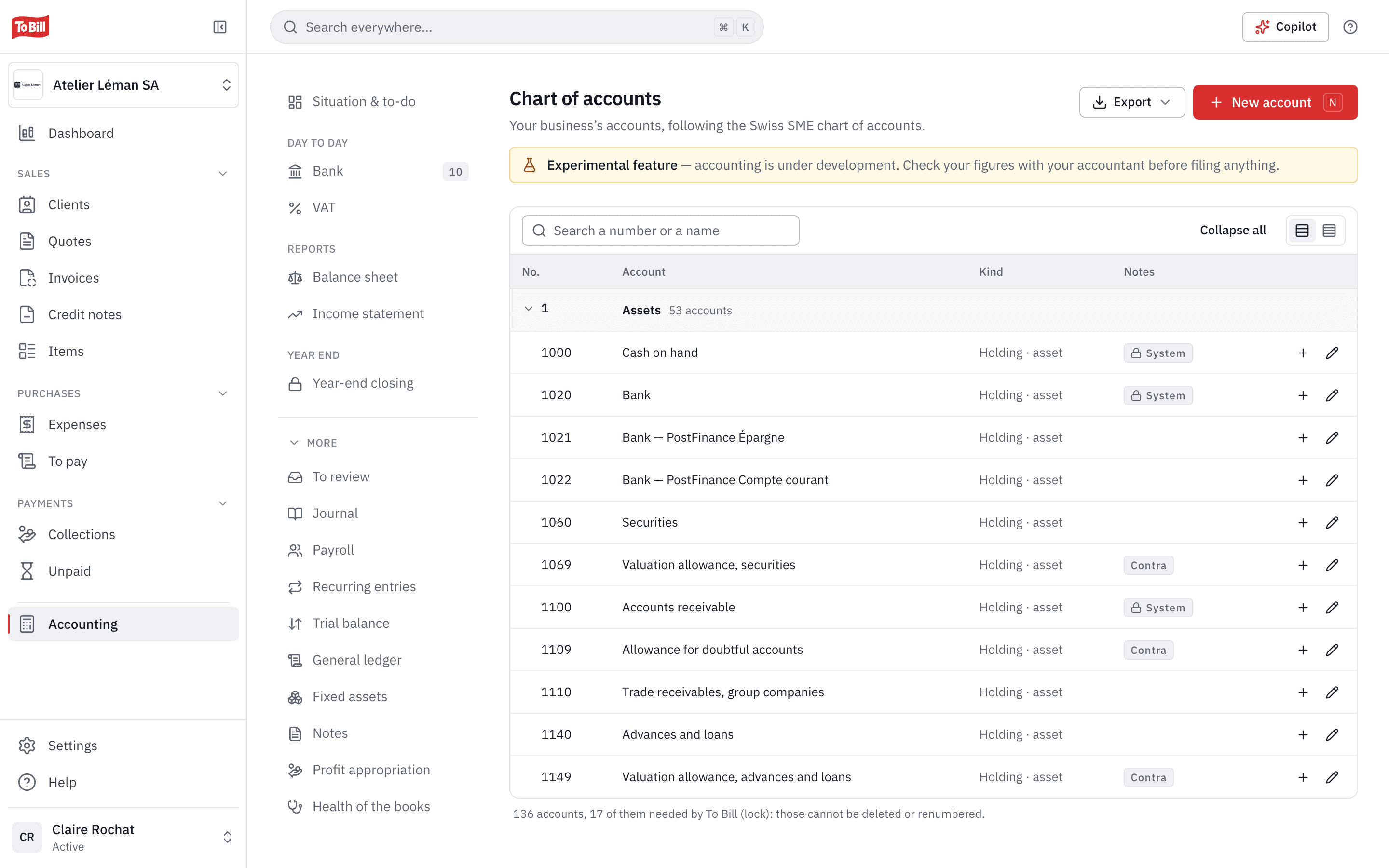
Task: Open Copilot assistant
Action: point(1285,27)
